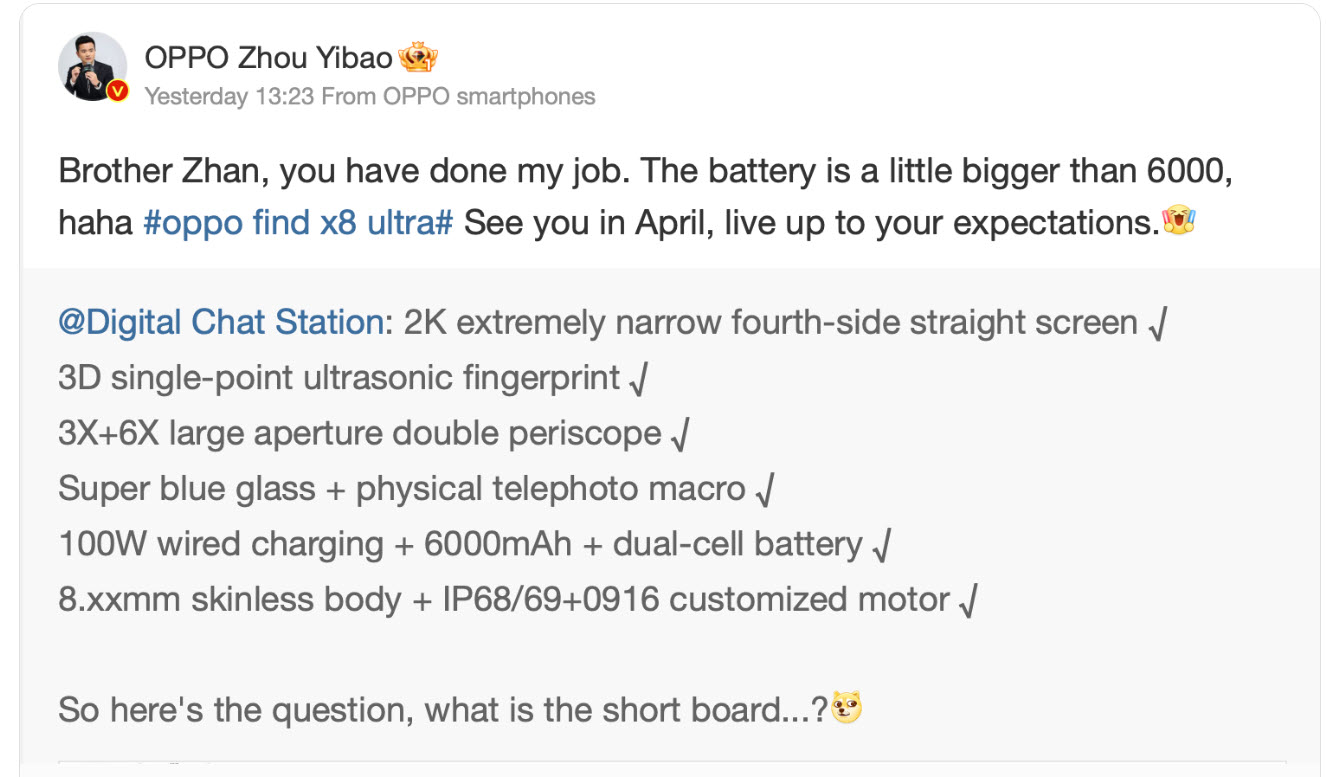Open the @Digital Chat Station mention

point(221,323)
